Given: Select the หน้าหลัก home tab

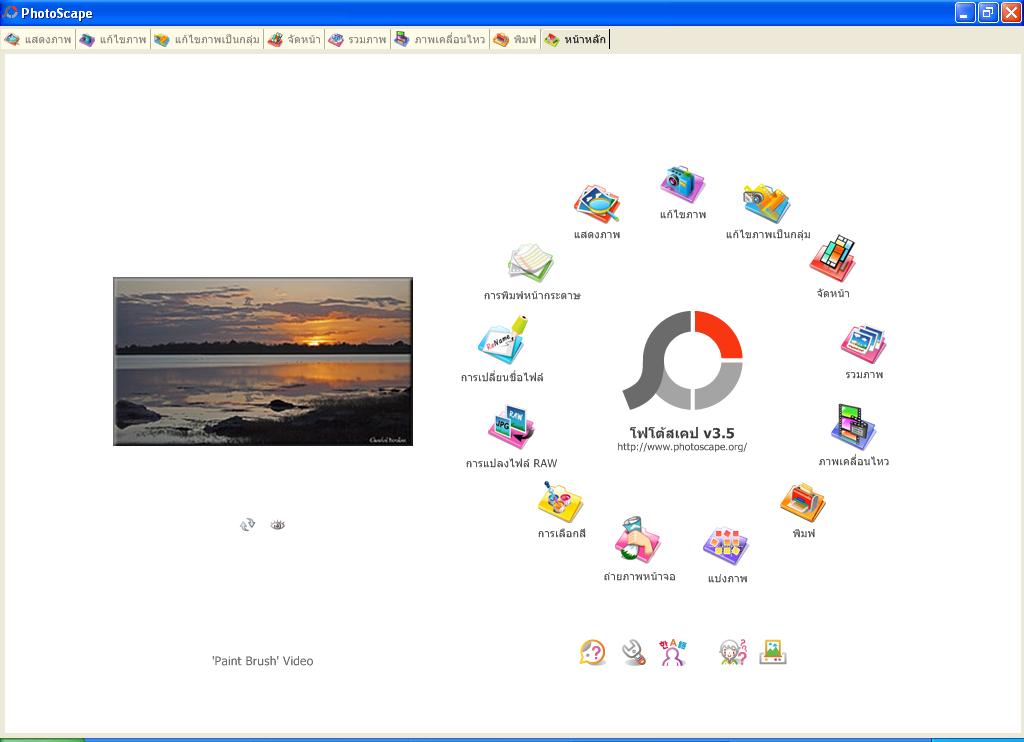Looking at the screenshot, I should point(575,39).
